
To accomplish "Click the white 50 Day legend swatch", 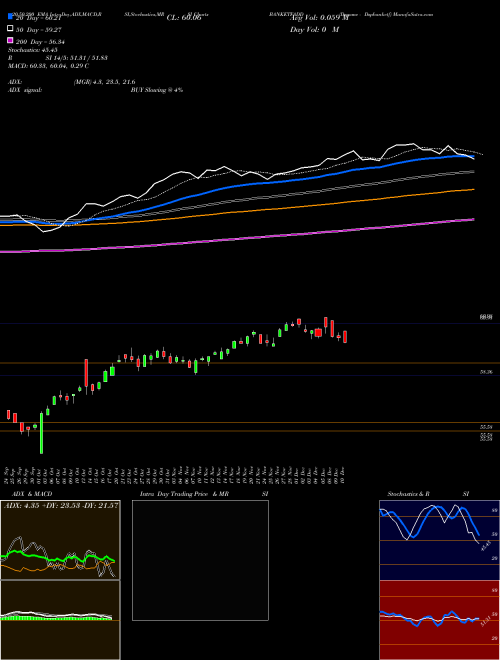I will click(x=10, y=29).
